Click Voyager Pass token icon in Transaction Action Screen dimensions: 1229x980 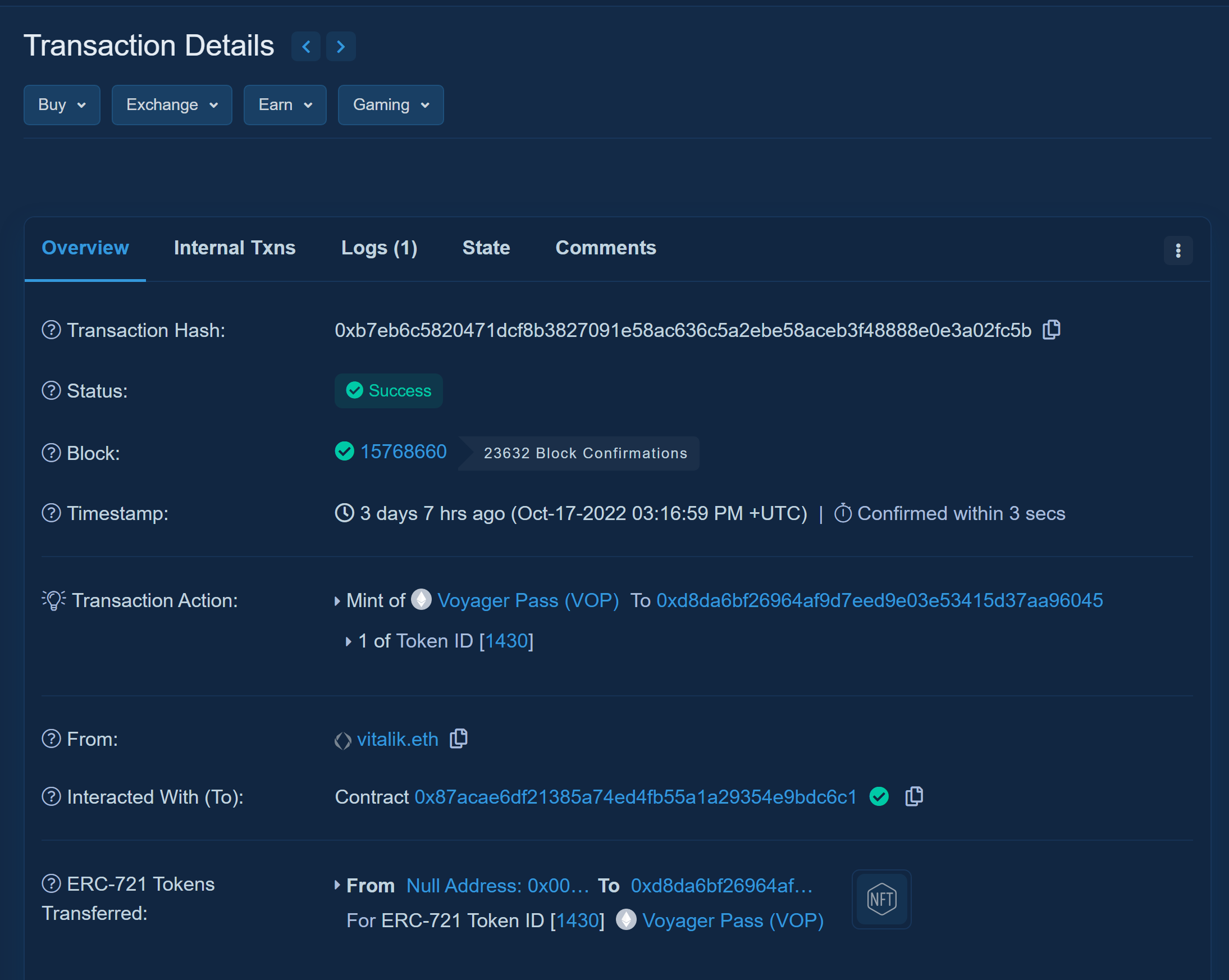click(421, 599)
